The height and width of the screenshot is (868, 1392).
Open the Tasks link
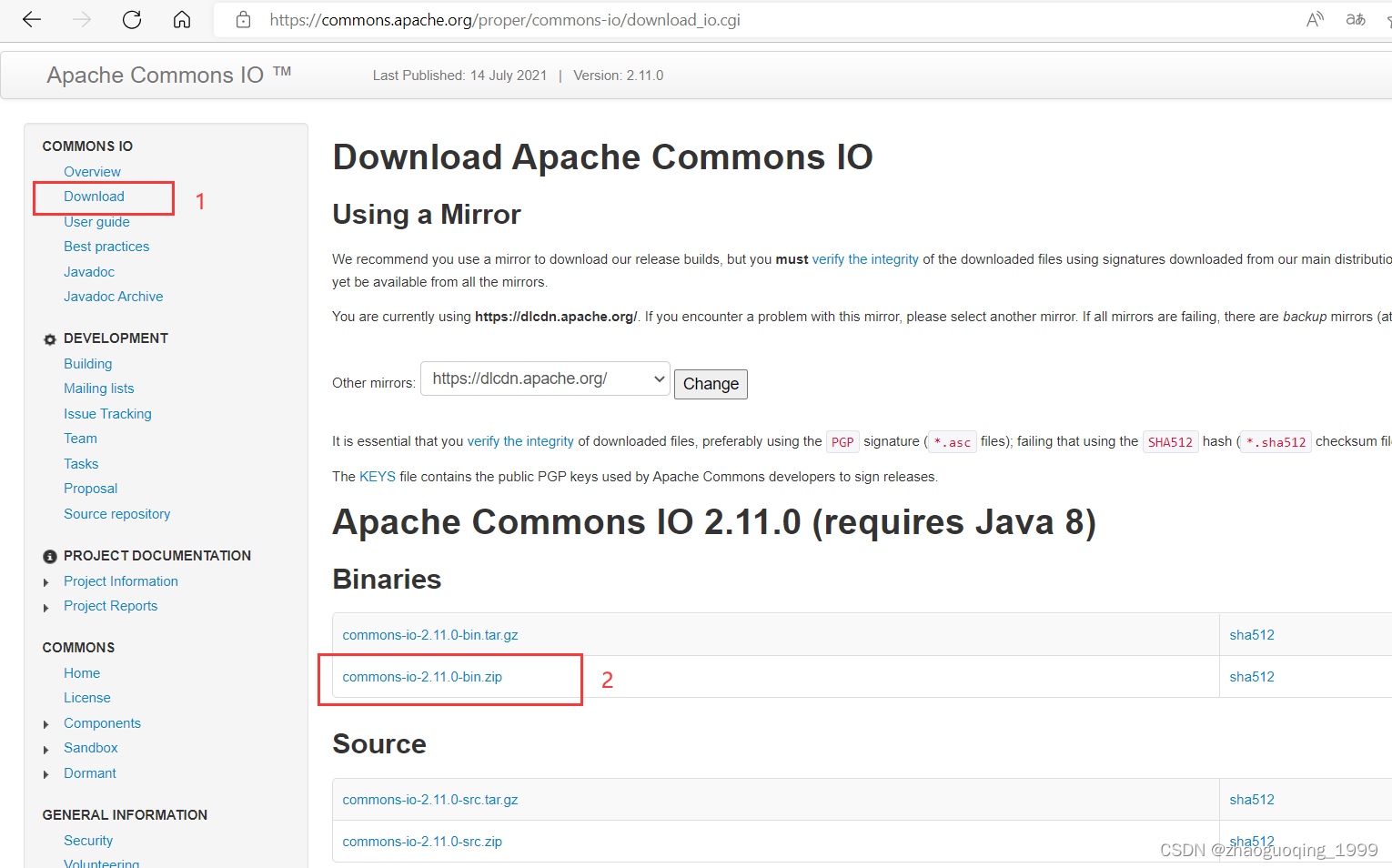81,464
